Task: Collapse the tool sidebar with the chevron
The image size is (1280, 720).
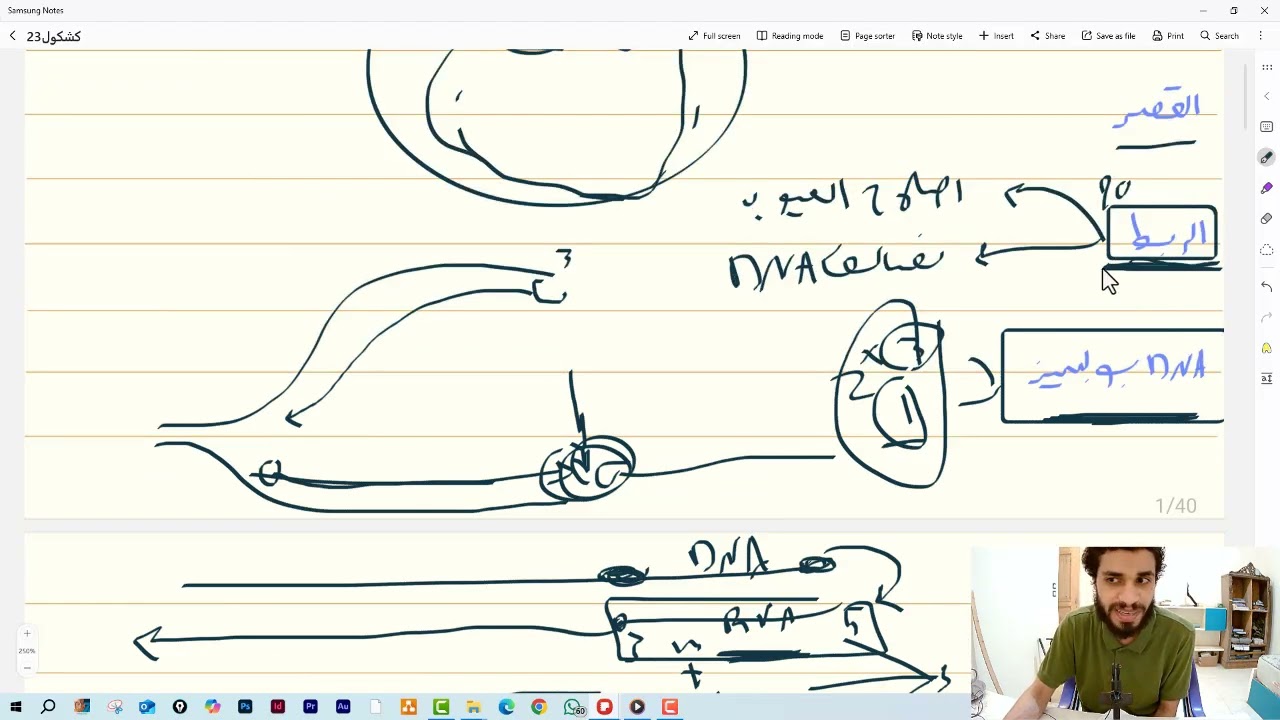Action: click(1267, 96)
